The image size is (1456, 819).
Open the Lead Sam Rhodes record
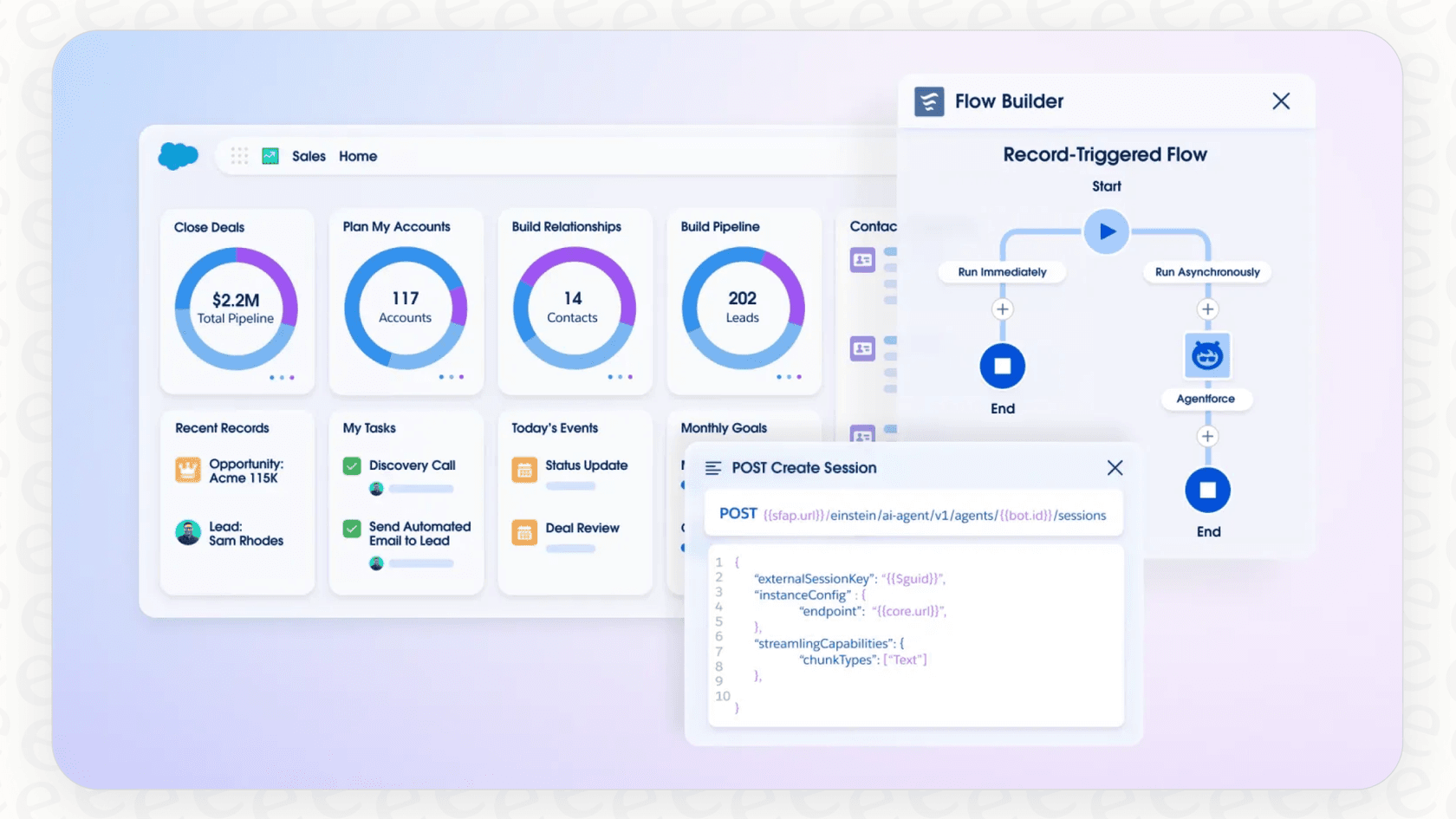coord(245,534)
